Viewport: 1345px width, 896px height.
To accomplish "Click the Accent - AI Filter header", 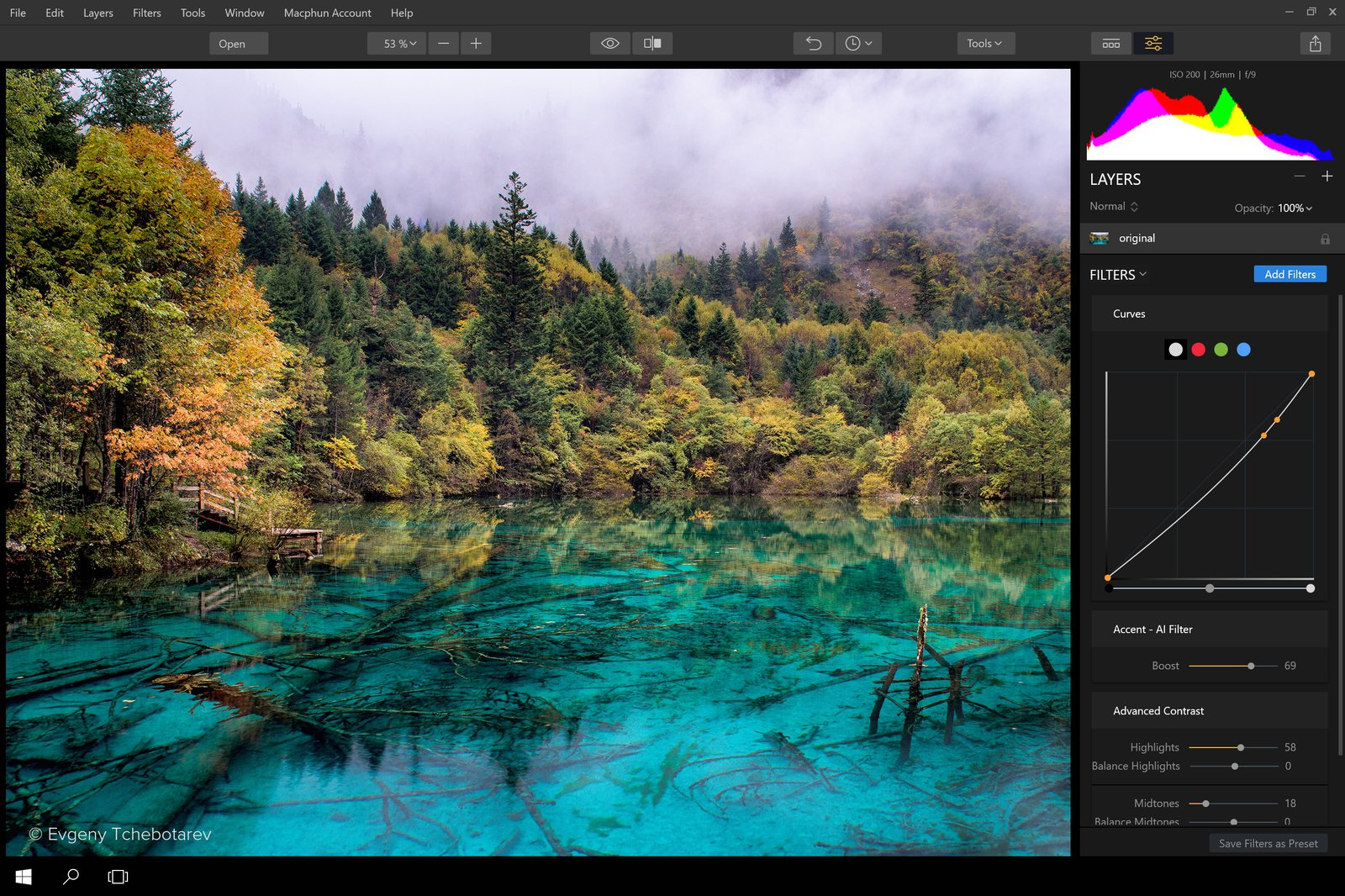I will 1209,630.
